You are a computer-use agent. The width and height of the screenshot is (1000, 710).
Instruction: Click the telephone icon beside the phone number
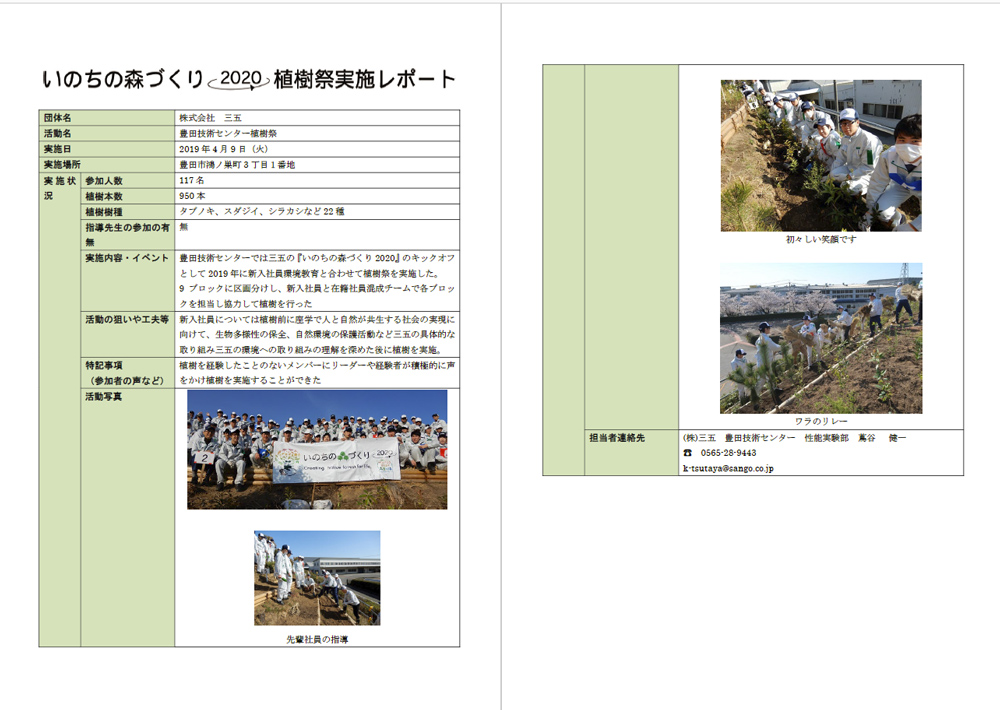tap(687, 453)
